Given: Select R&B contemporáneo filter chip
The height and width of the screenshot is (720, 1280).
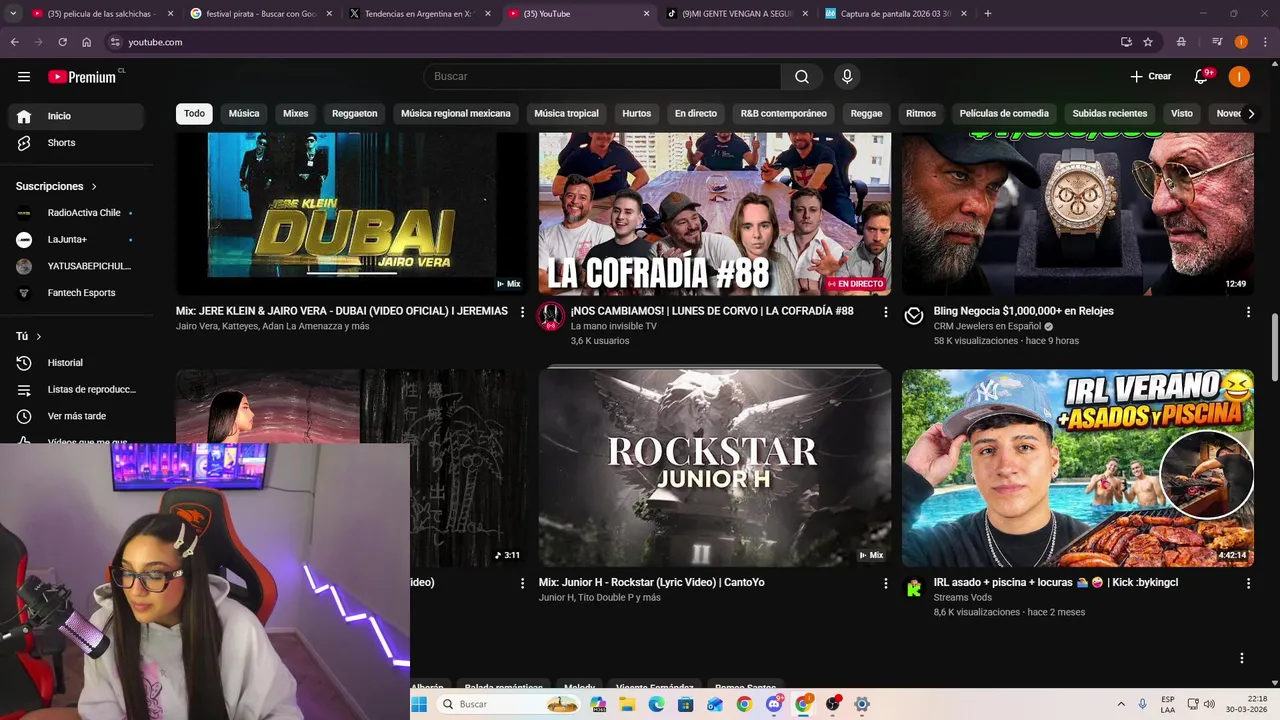Looking at the screenshot, I should pos(784,114).
